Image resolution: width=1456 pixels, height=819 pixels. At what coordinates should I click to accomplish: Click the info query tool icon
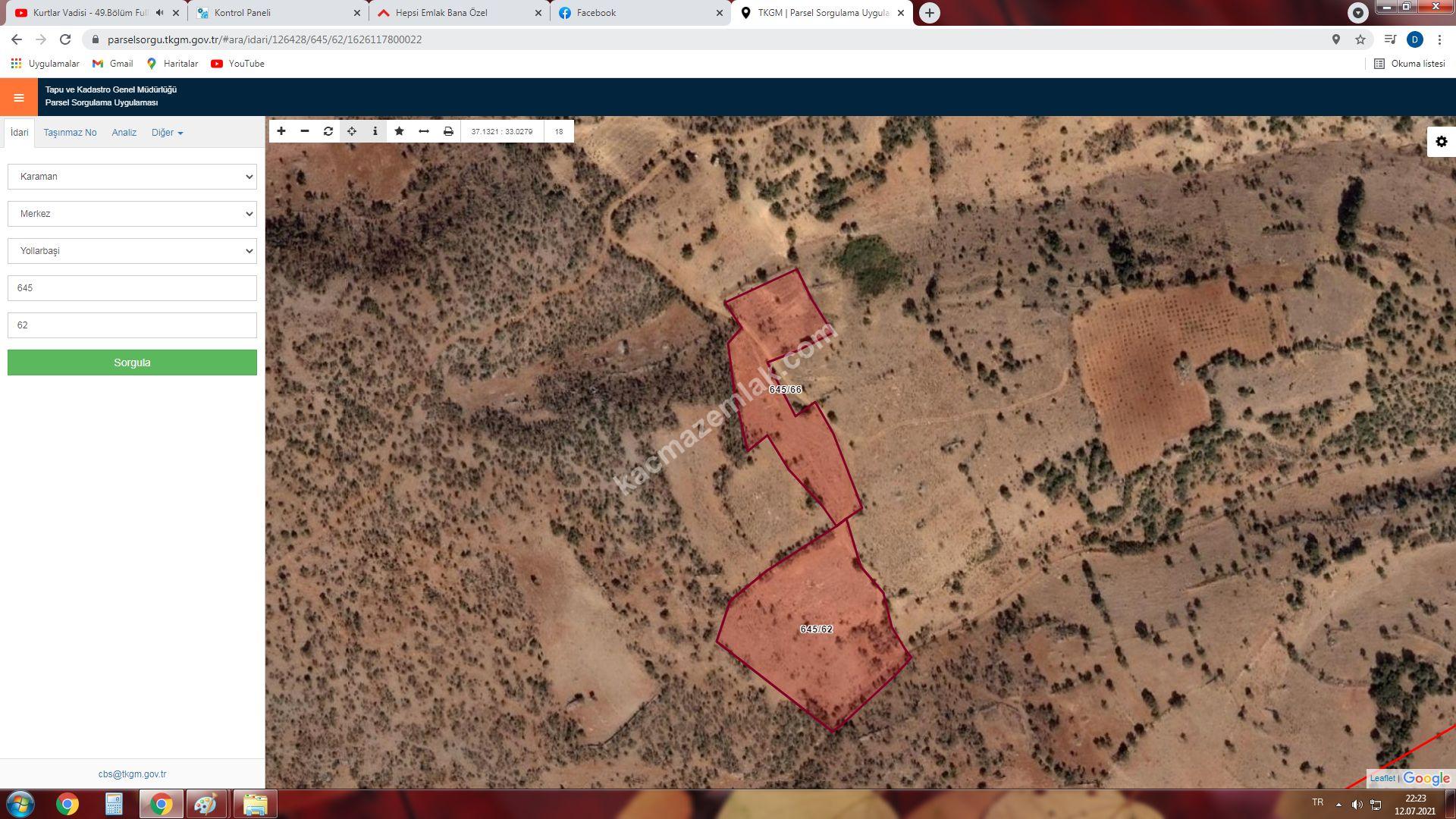(375, 131)
